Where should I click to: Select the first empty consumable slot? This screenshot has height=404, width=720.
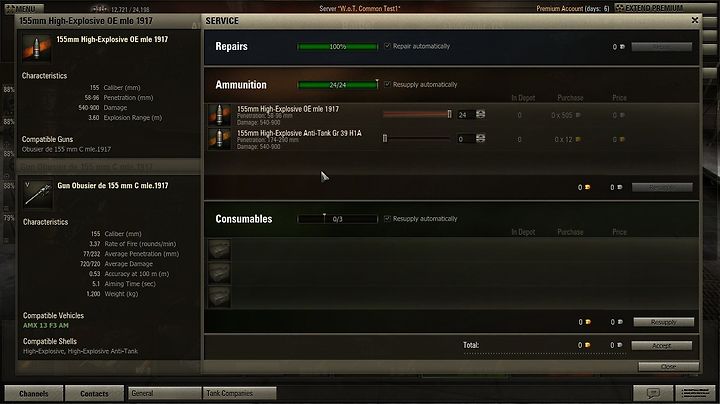219,250
